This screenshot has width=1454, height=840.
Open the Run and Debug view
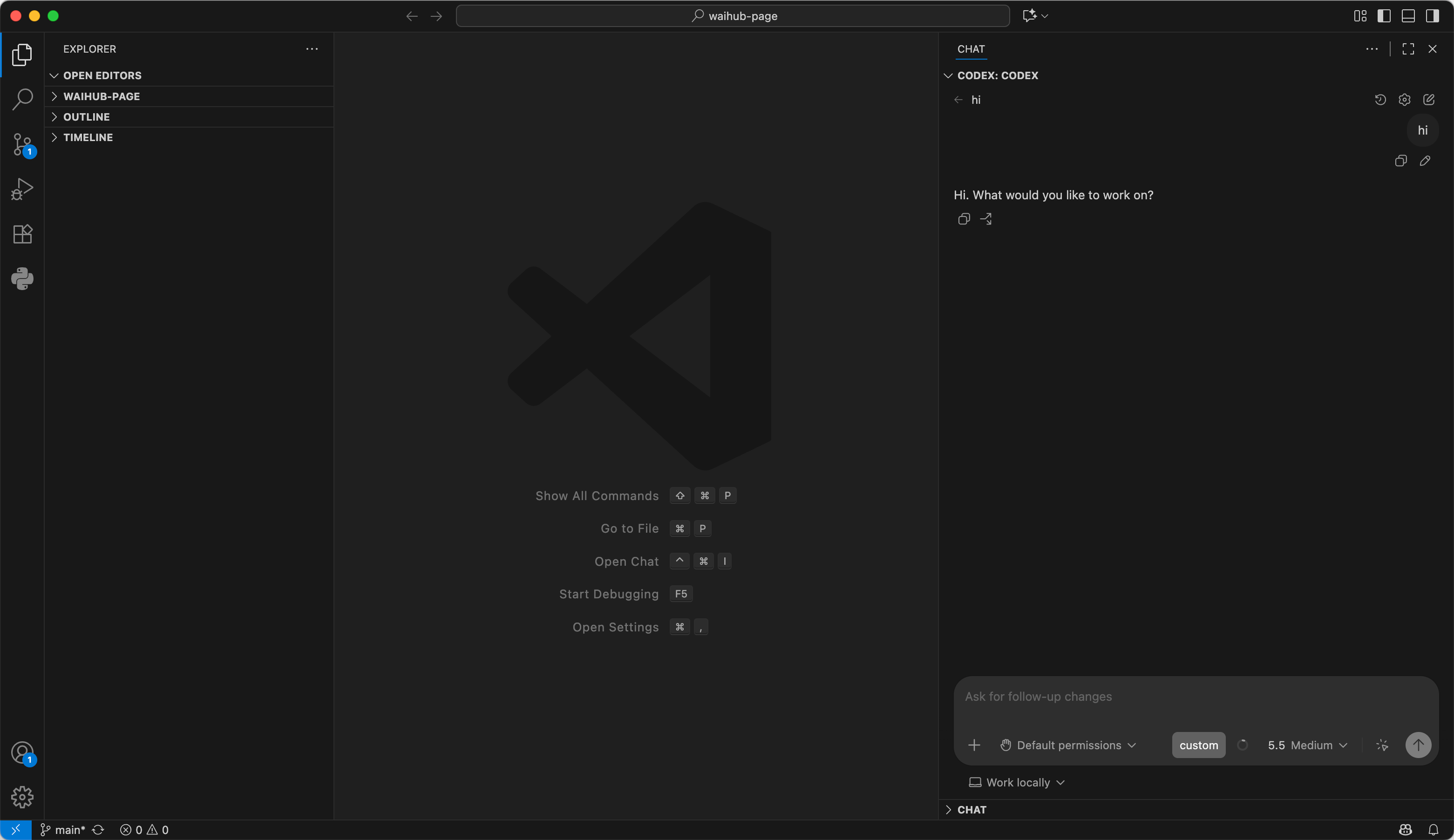(22, 189)
